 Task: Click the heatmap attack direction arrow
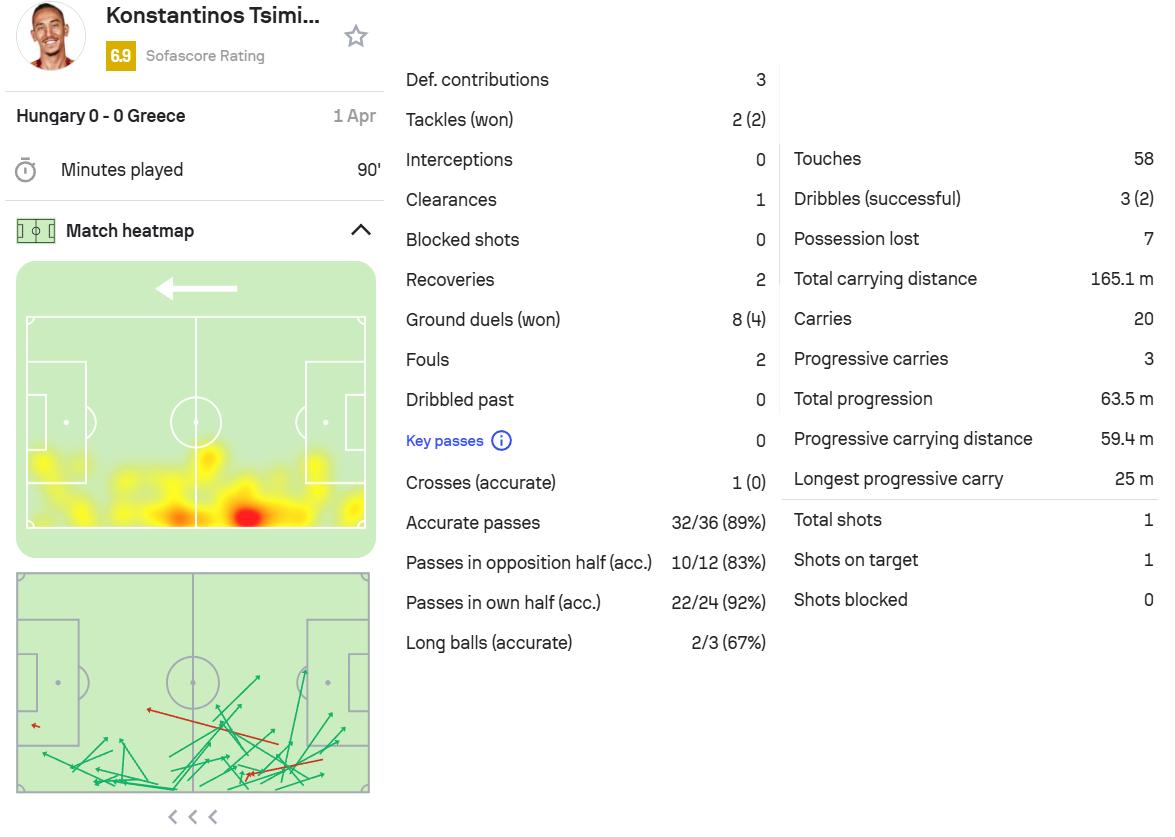tap(197, 289)
